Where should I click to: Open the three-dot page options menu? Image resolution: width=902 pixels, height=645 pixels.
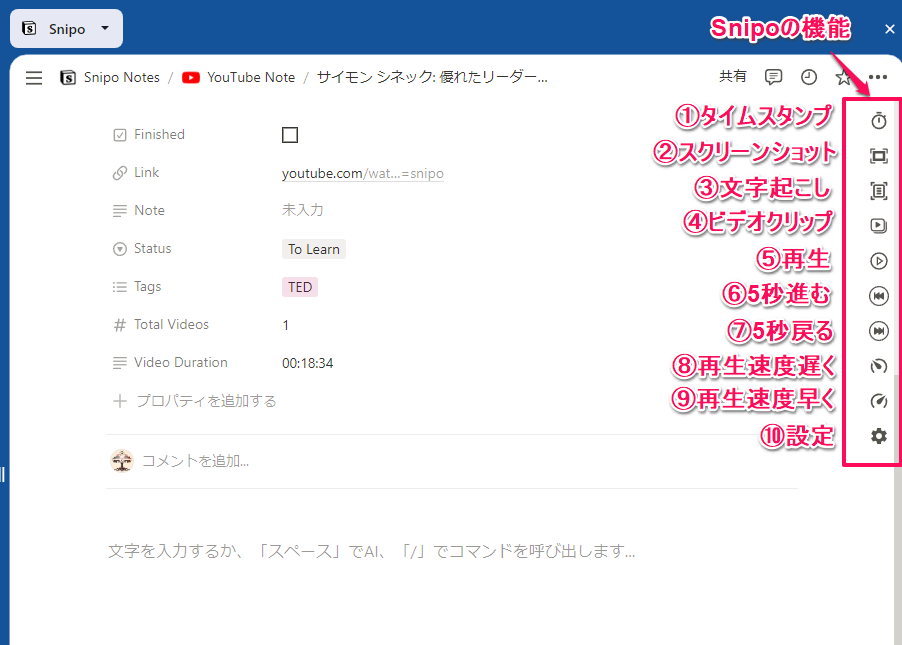[878, 77]
